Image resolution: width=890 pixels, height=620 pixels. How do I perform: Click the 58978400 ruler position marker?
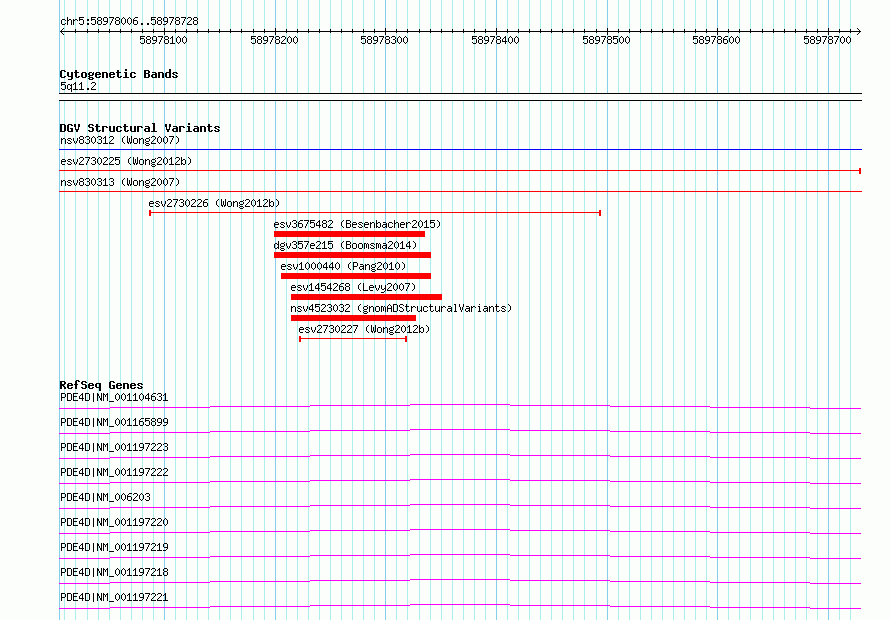[x=495, y=41]
